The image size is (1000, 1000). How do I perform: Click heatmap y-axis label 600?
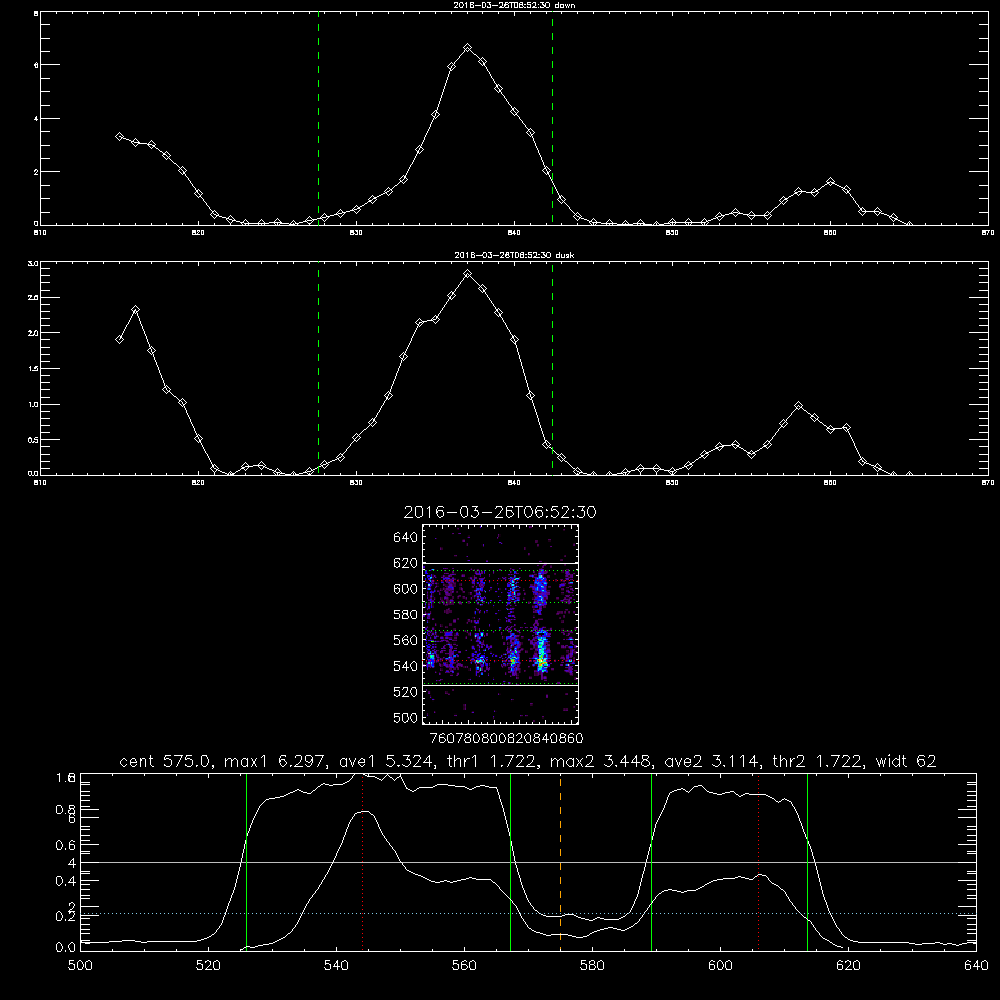point(406,589)
